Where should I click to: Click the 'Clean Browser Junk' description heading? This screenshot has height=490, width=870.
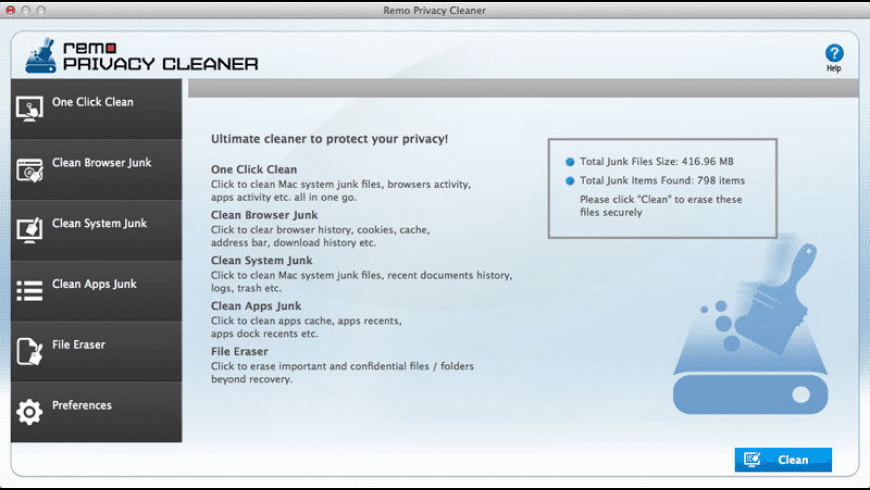[x=264, y=215]
